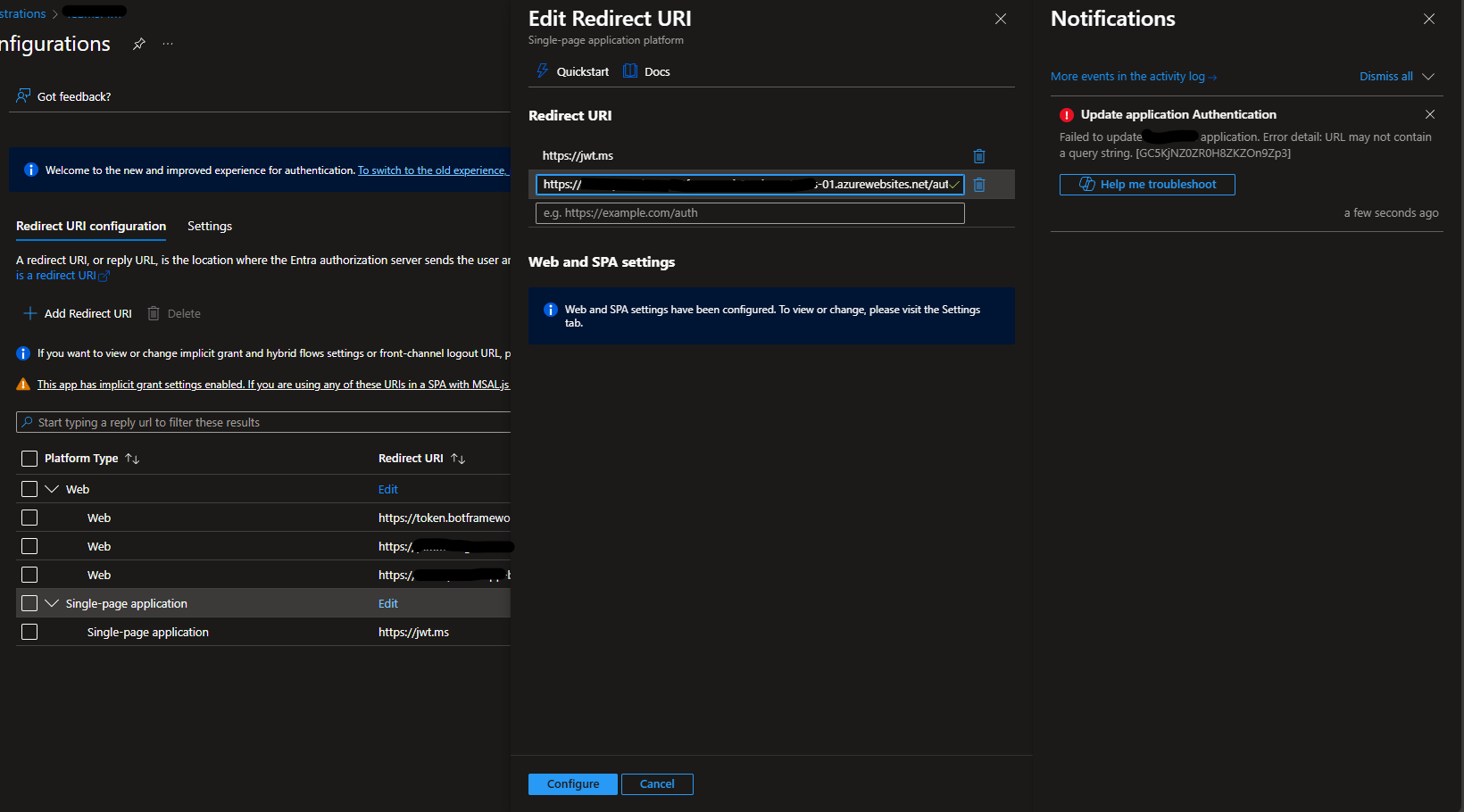Click the switch to the old experience link
The width and height of the screenshot is (1464, 812).
(x=434, y=170)
